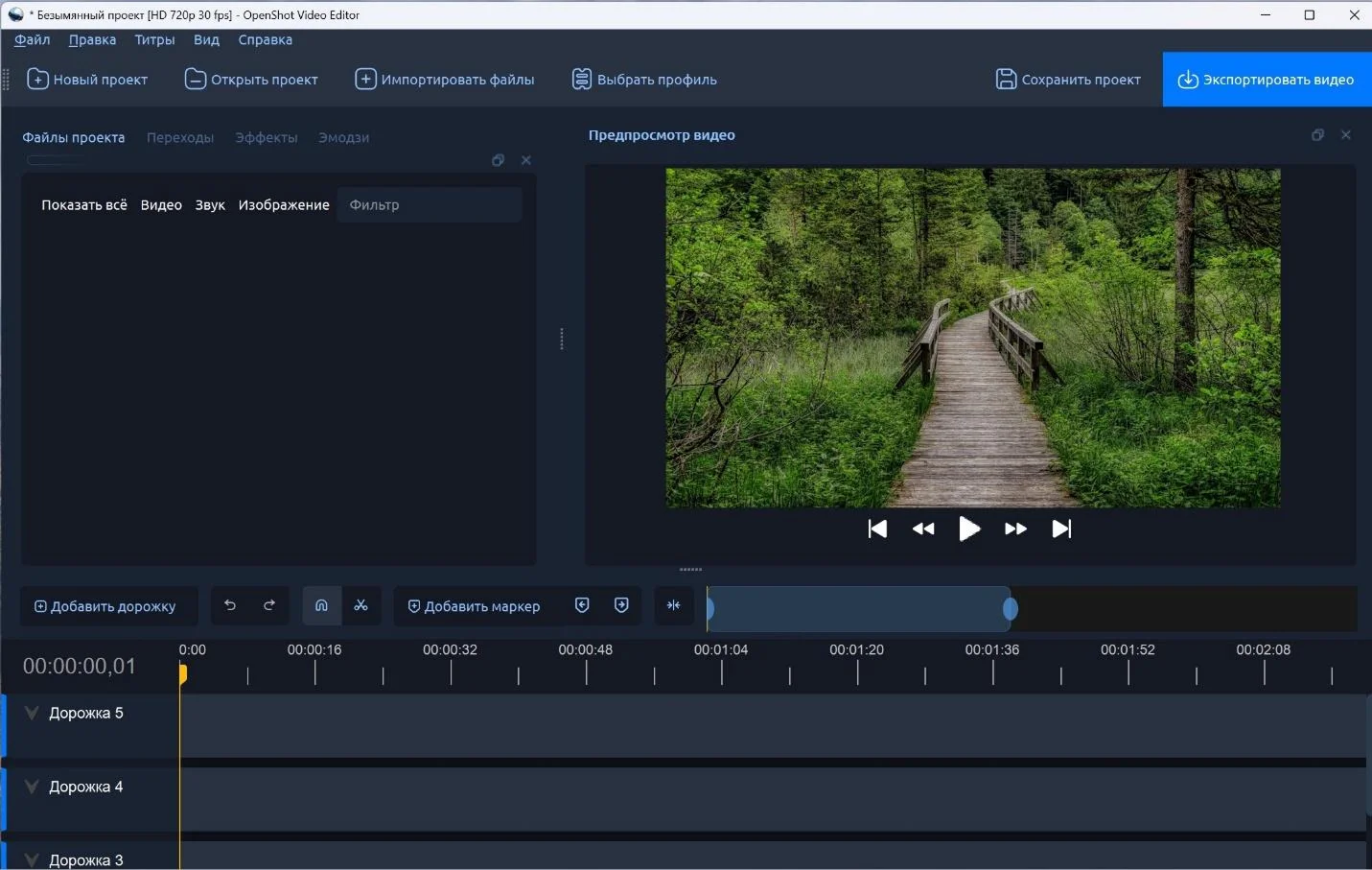This screenshot has width=1372, height=870.
Task: Switch to Файлы проекта tab
Action: (x=74, y=137)
